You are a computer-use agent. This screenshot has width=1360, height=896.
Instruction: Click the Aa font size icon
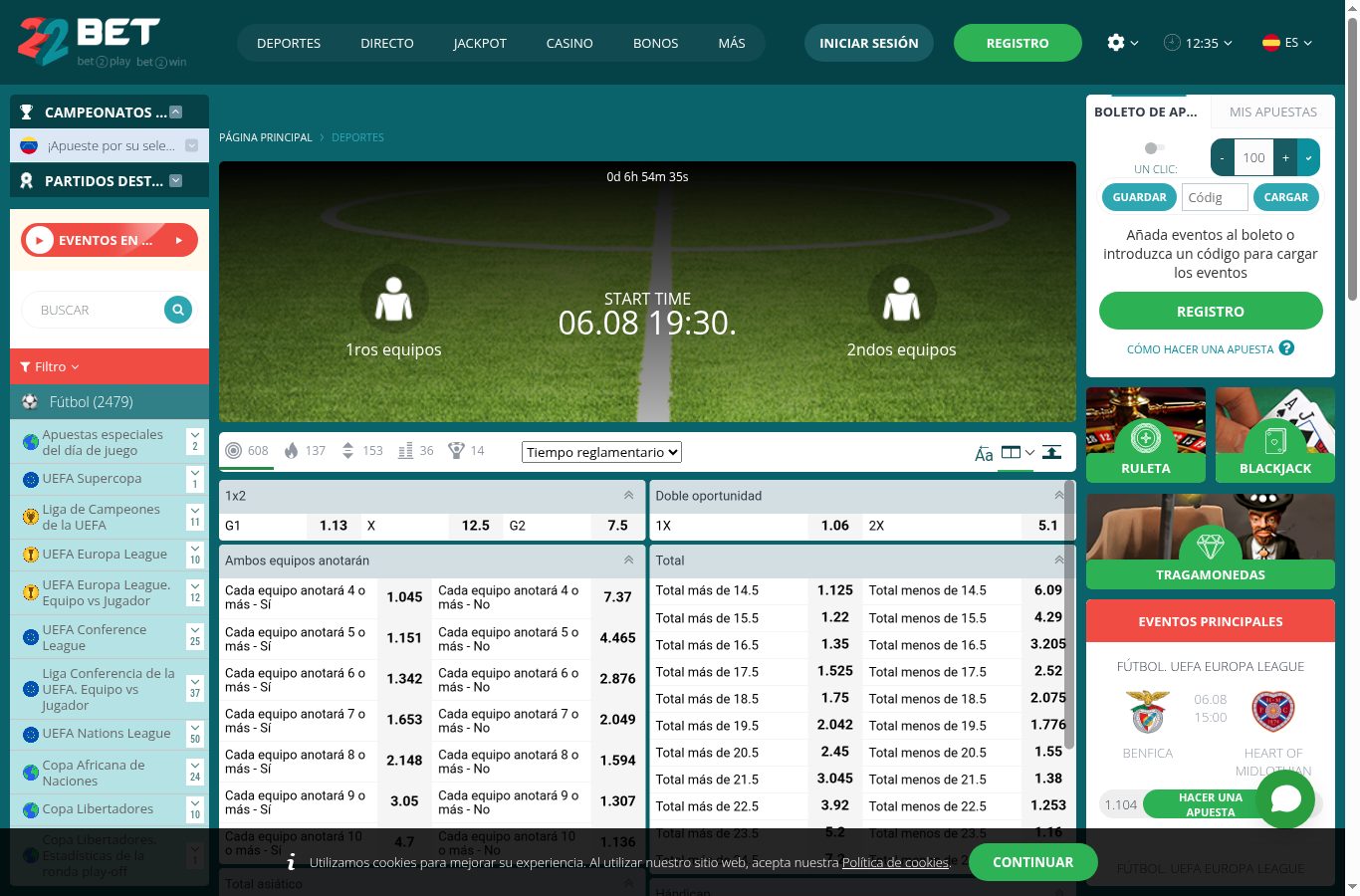[x=984, y=454]
